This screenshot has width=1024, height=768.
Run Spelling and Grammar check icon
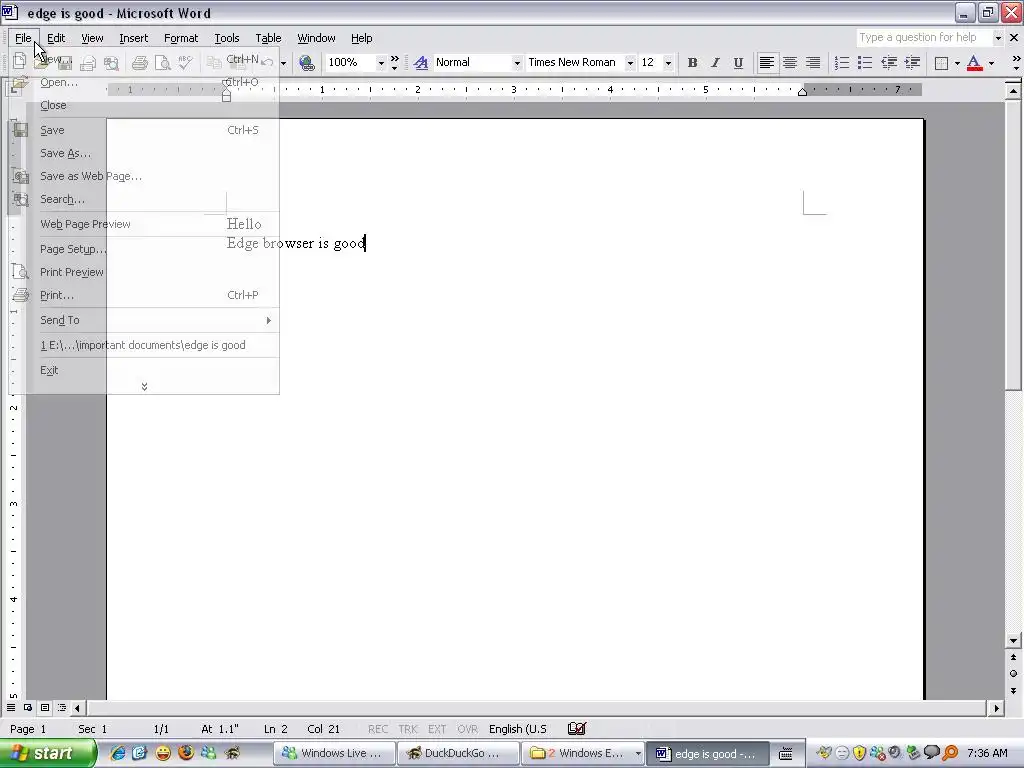point(185,63)
